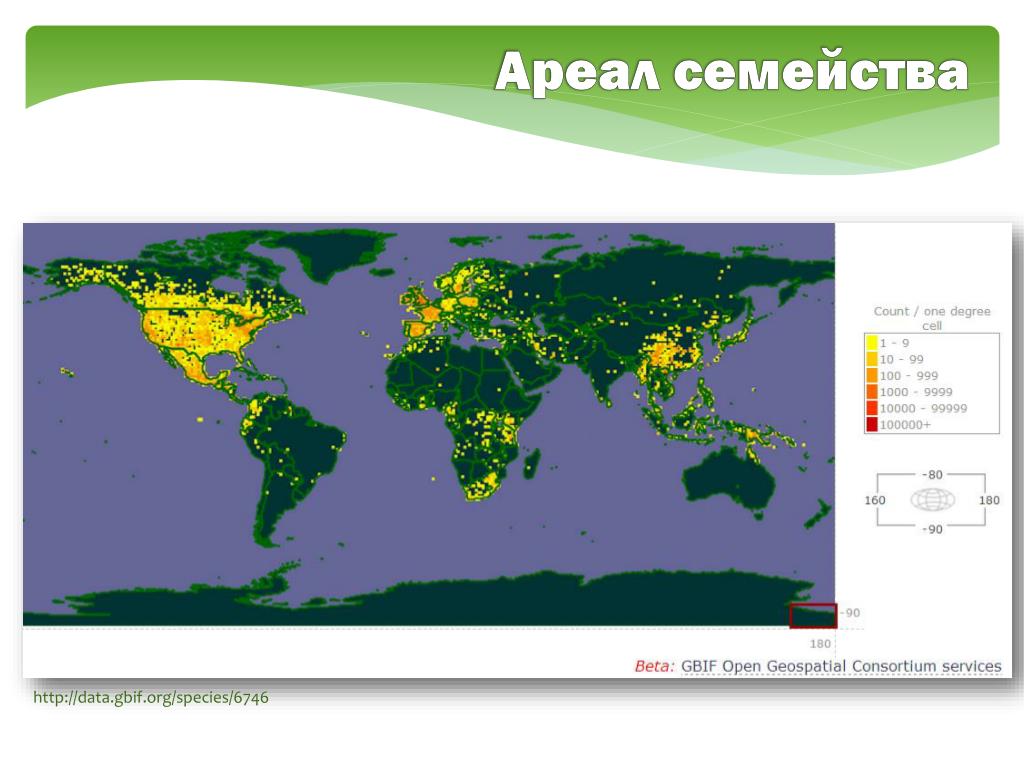
Task: Click the GBIF Open Geospatial Consortium services link
Action: [841, 666]
